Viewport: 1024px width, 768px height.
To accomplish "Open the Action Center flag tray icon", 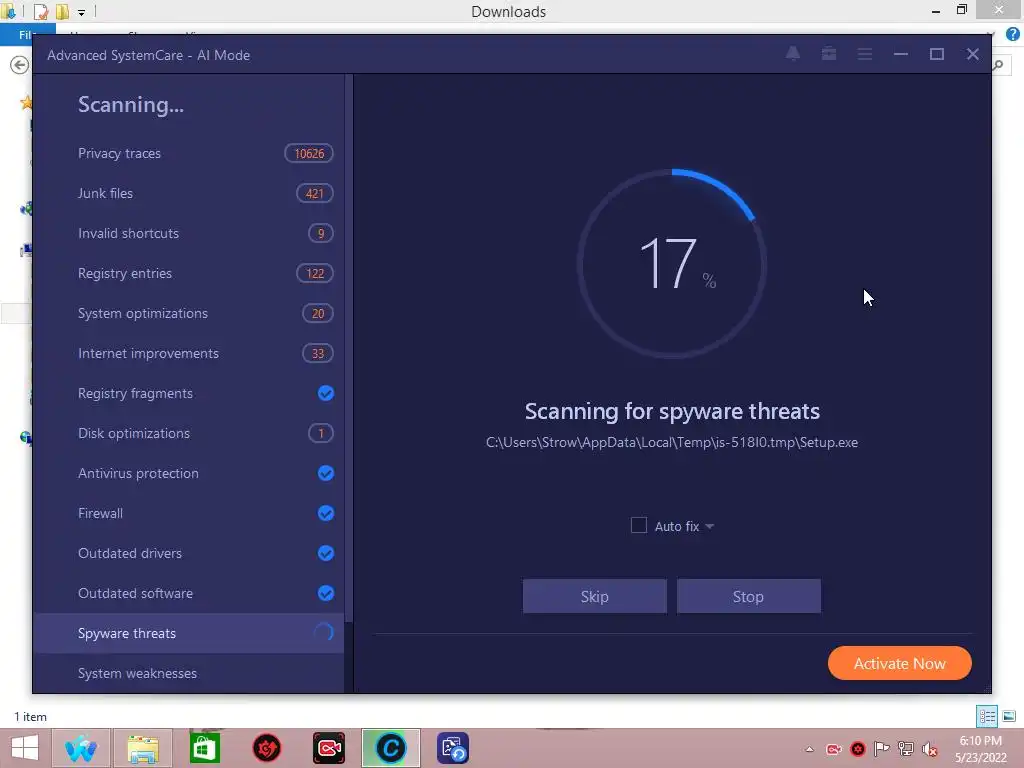I will pyautogui.click(x=882, y=749).
